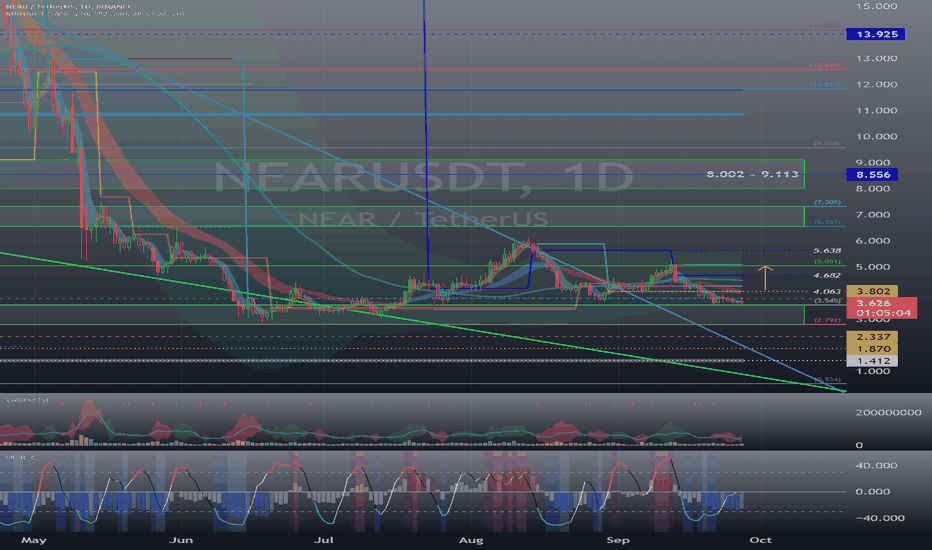The width and height of the screenshot is (932, 550).
Task: Click the green (6.557) level label
Action: (827, 222)
